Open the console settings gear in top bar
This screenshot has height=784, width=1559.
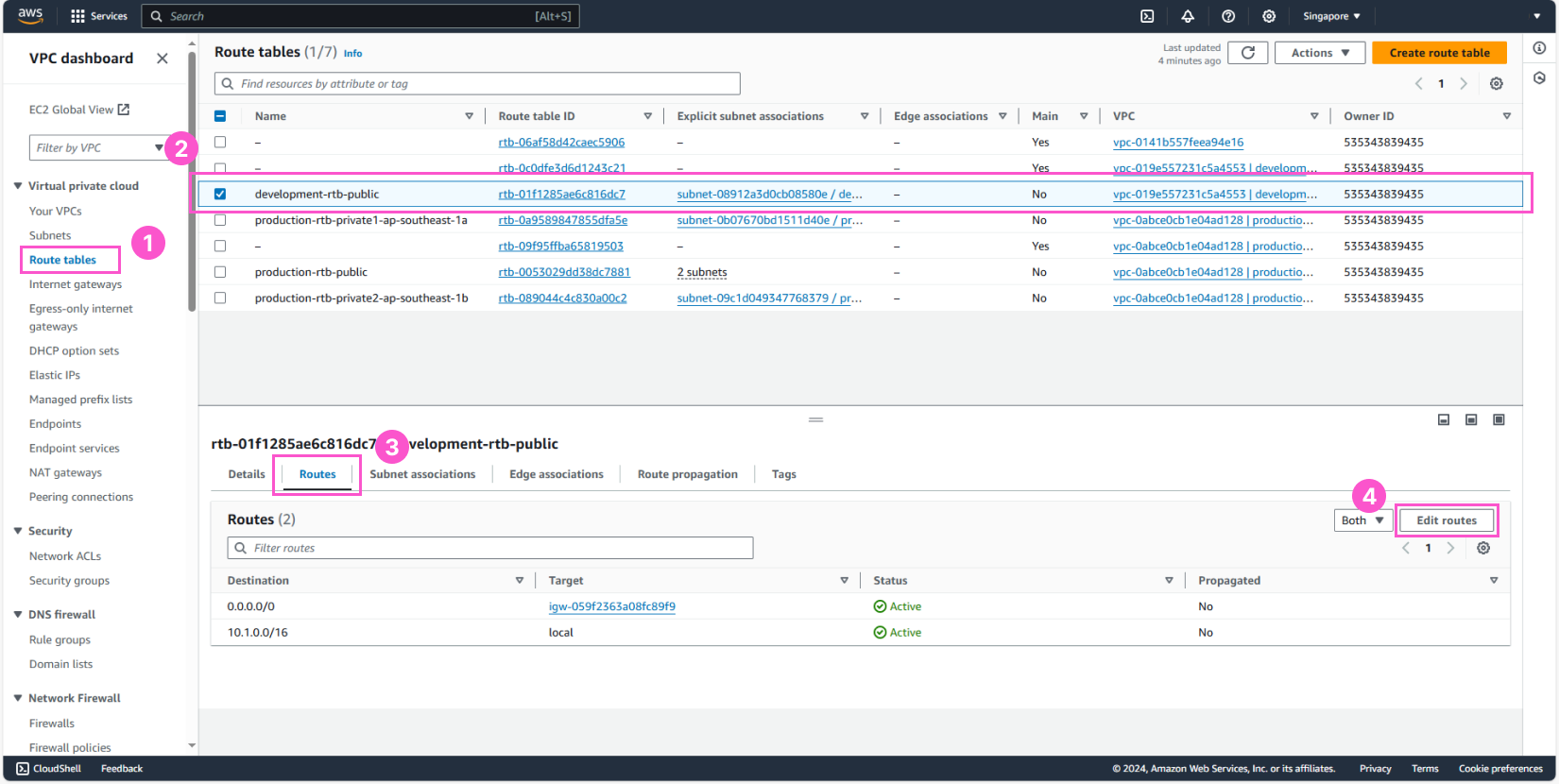click(1269, 16)
